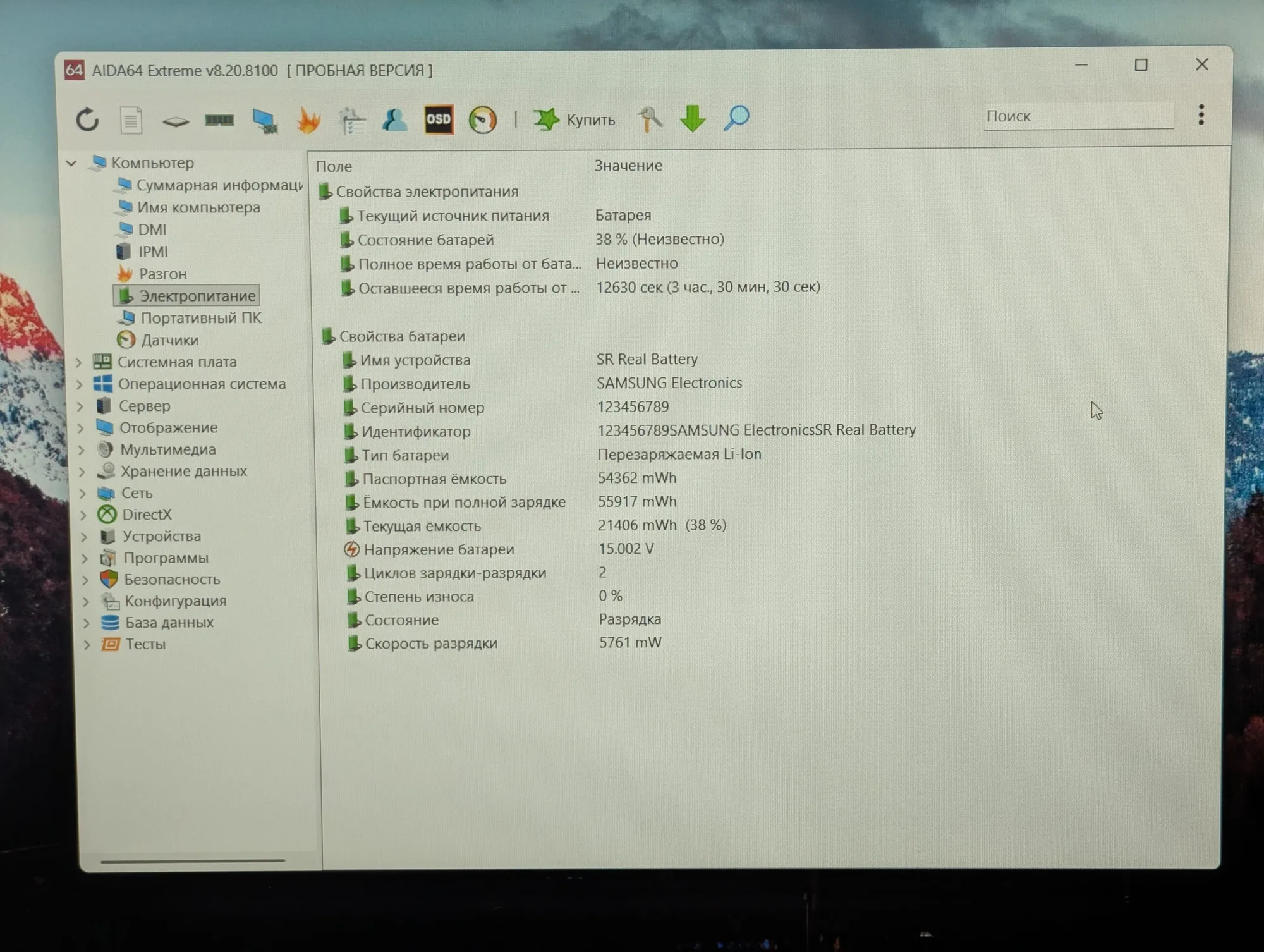Screen dimensions: 1264x952
Task: Open the DMI tree item
Action: 143,229
